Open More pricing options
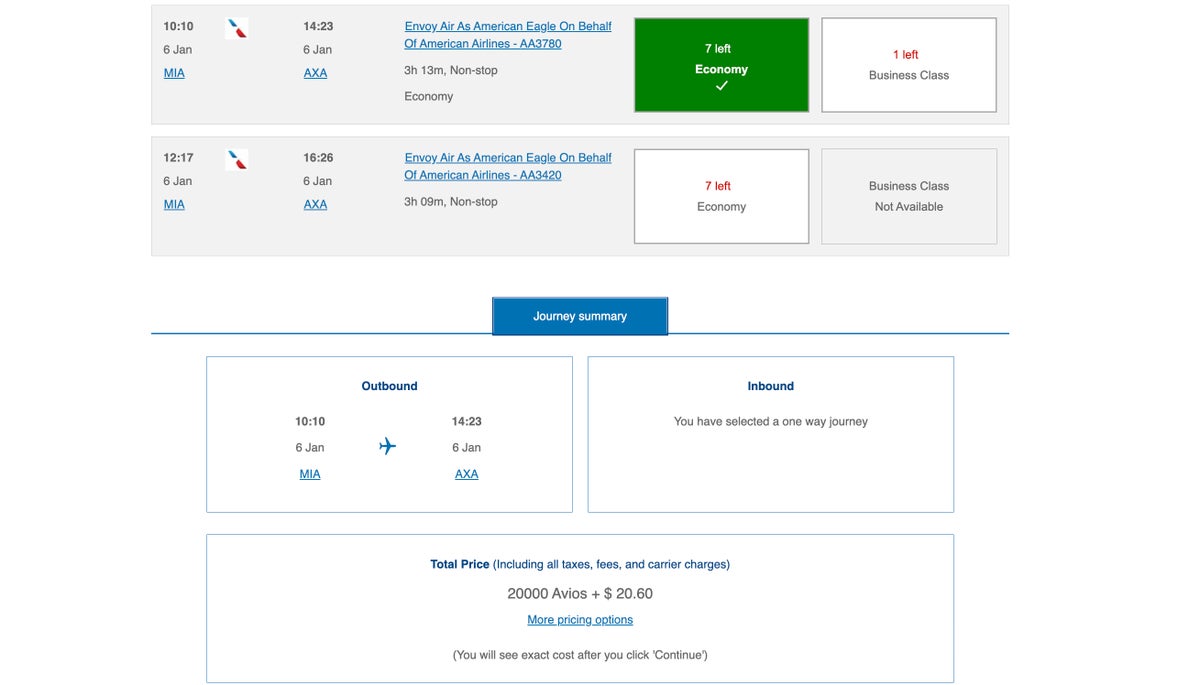 coord(580,619)
